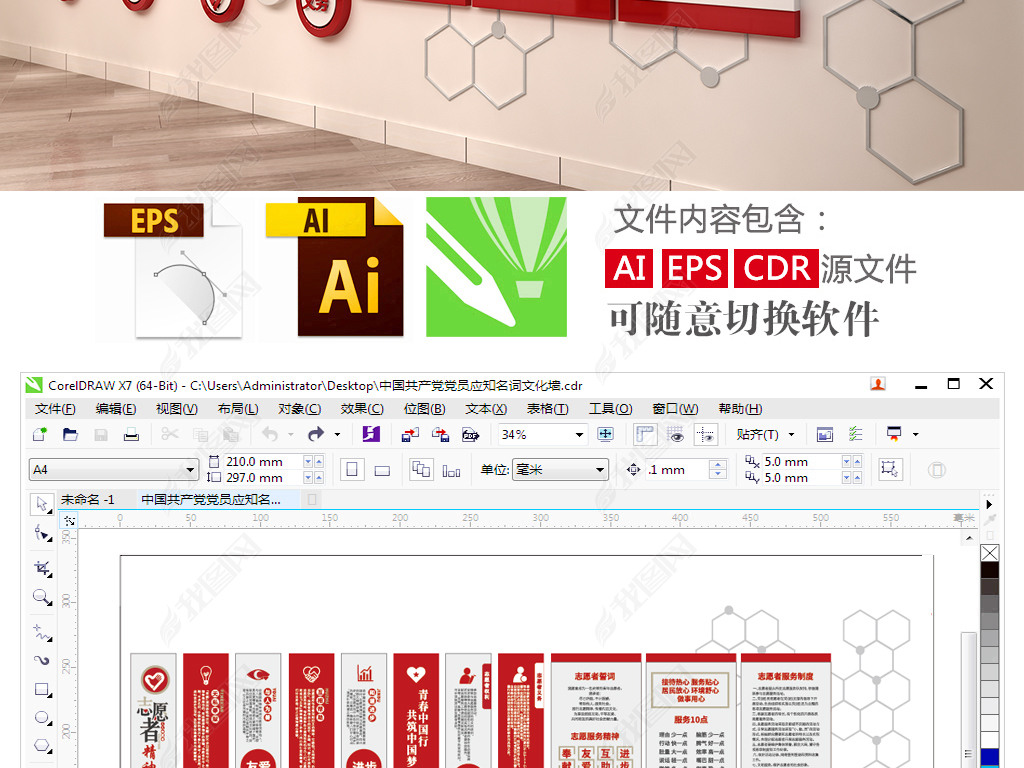The width and height of the screenshot is (1024, 768).
Task: Click the Print icon in toolbar
Action: [130, 434]
